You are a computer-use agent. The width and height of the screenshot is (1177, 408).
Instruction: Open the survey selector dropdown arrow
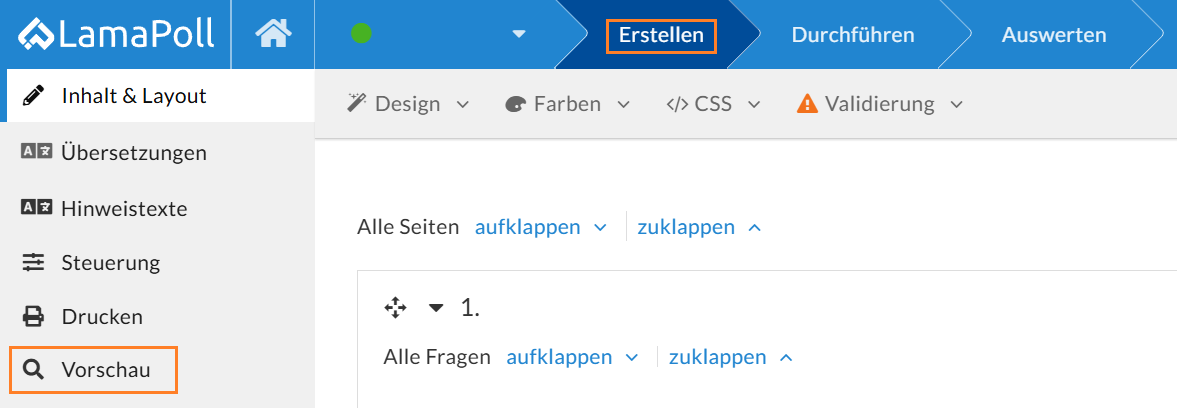[x=519, y=34]
